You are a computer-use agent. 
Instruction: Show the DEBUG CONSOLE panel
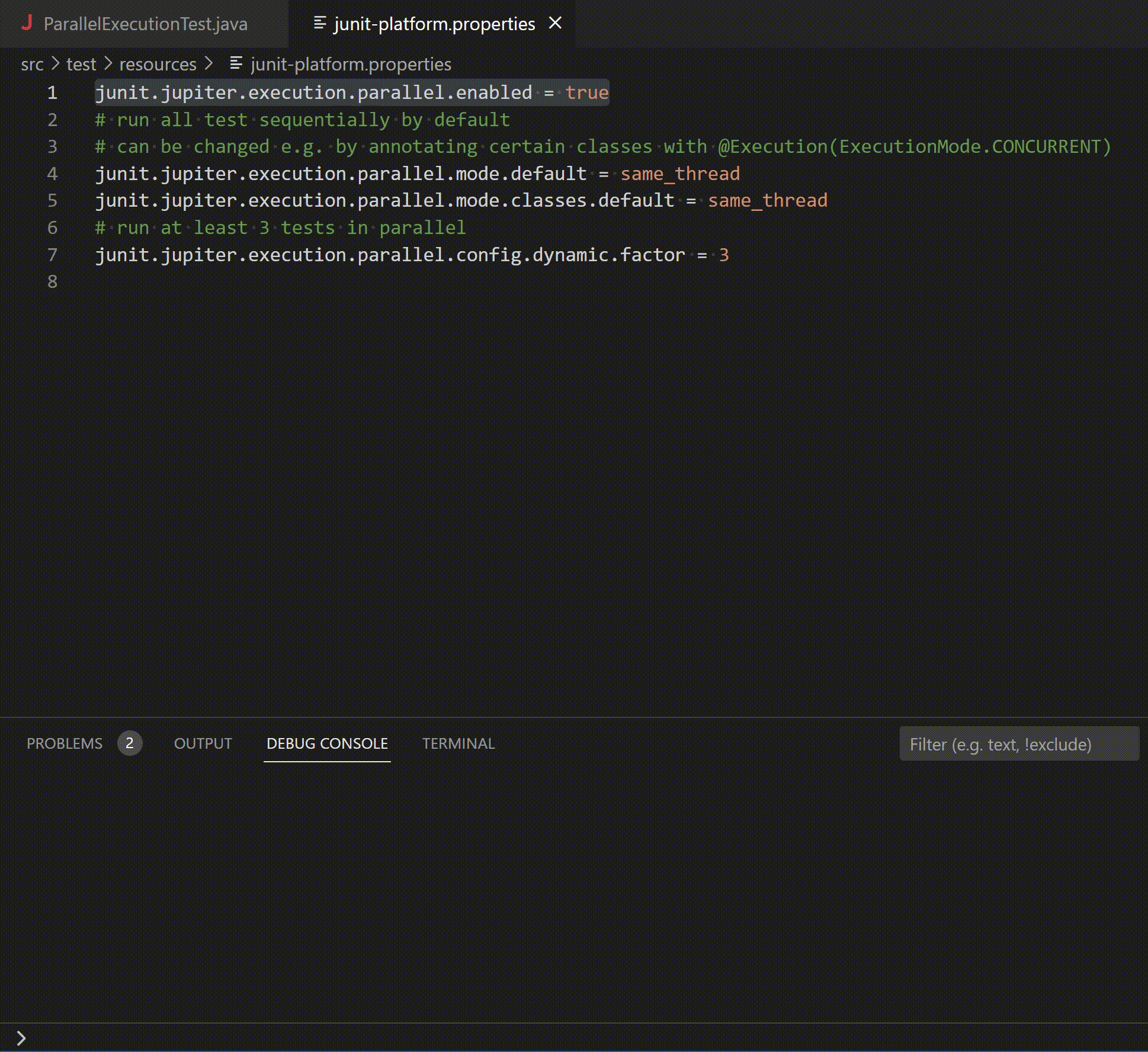coord(326,743)
